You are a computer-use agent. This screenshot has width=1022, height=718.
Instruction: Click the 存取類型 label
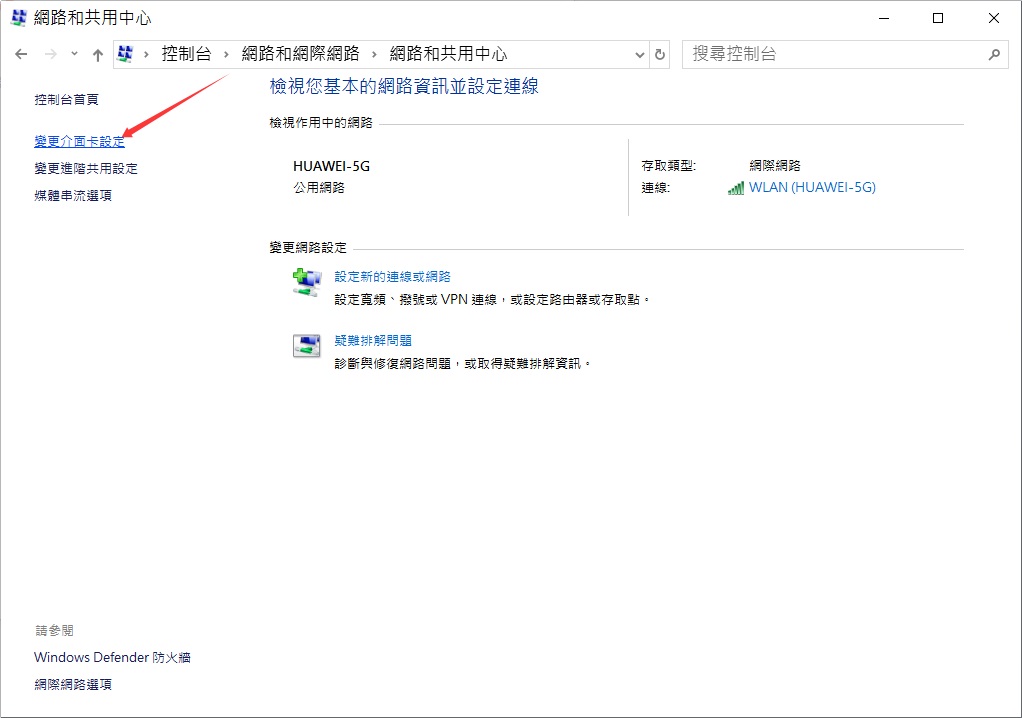point(669,166)
